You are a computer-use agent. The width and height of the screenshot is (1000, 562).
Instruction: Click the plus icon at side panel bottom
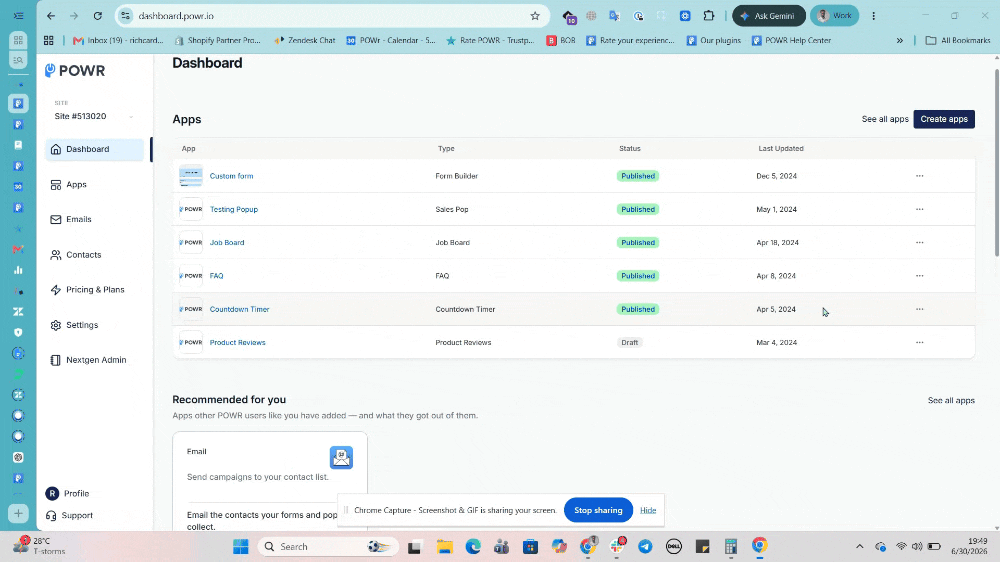pos(18,514)
